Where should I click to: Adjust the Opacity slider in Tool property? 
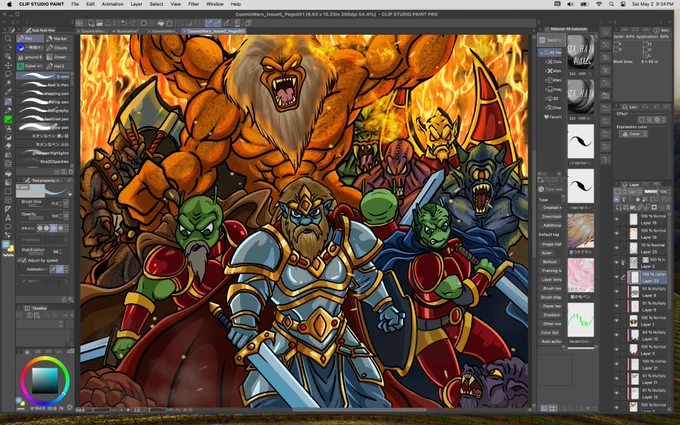(36, 218)
